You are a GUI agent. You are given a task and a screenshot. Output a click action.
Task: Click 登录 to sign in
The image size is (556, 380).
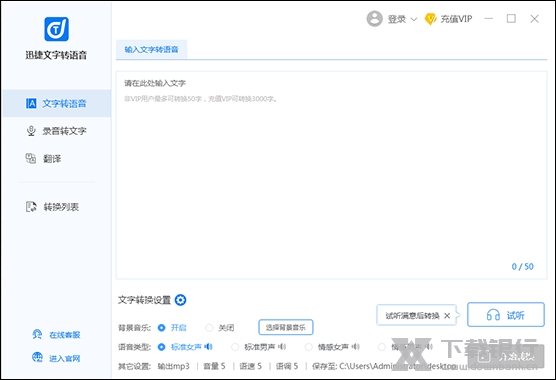pyautogui.click(x=397, y=19)
